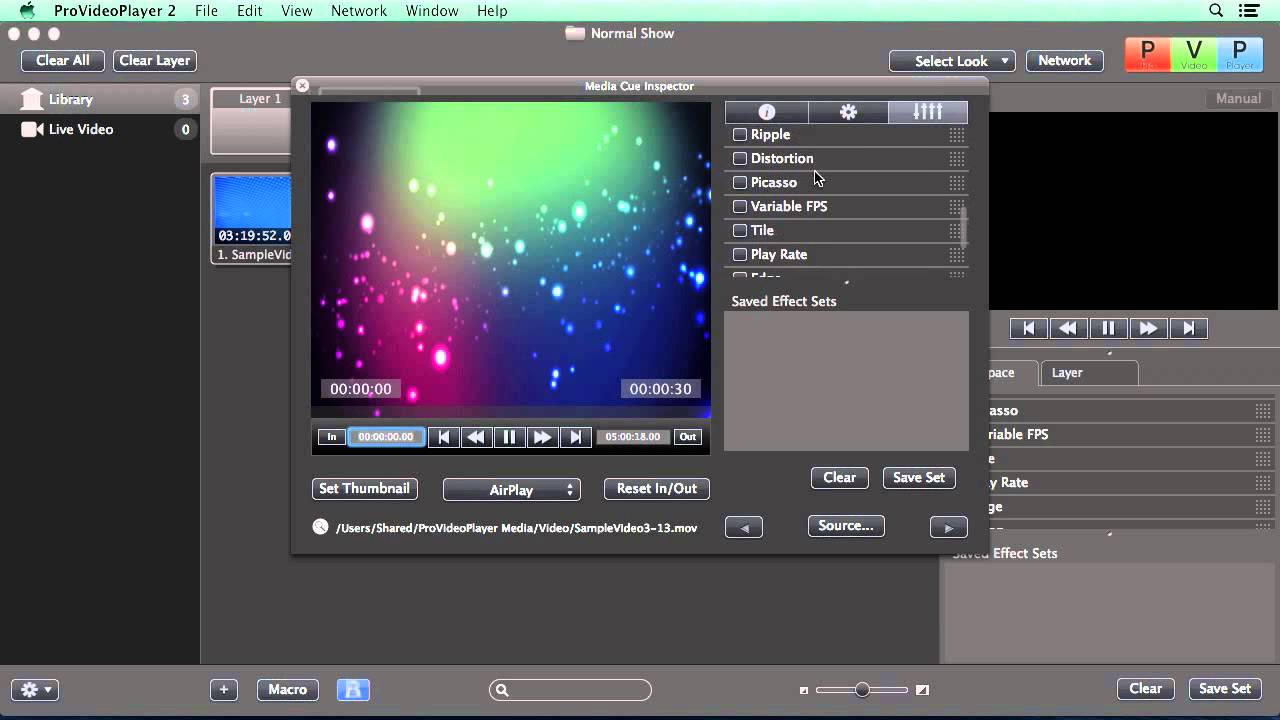Skip to end in main output transport

(x=1188, y=328)
